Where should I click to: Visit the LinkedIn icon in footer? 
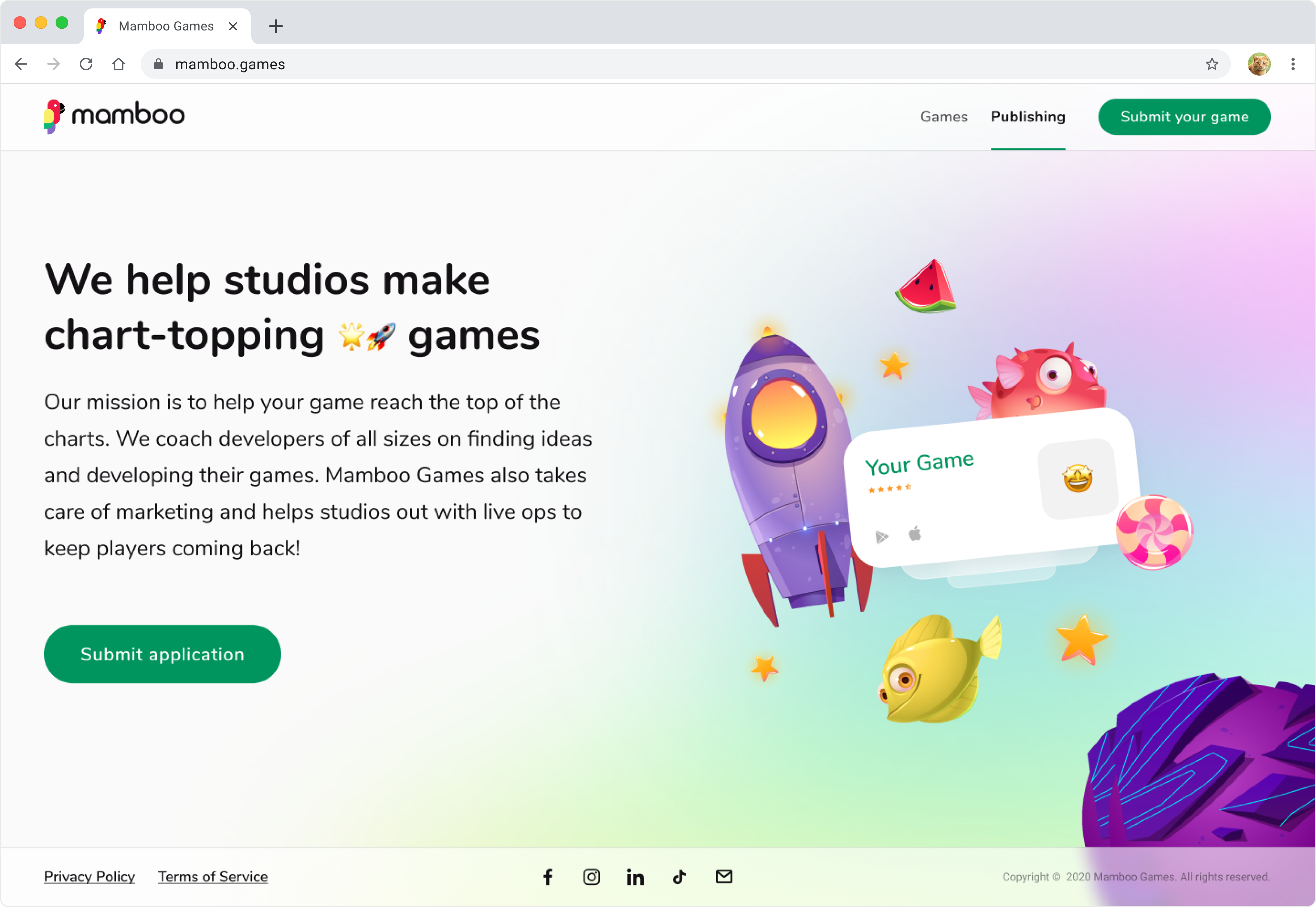tap(635, 877)
